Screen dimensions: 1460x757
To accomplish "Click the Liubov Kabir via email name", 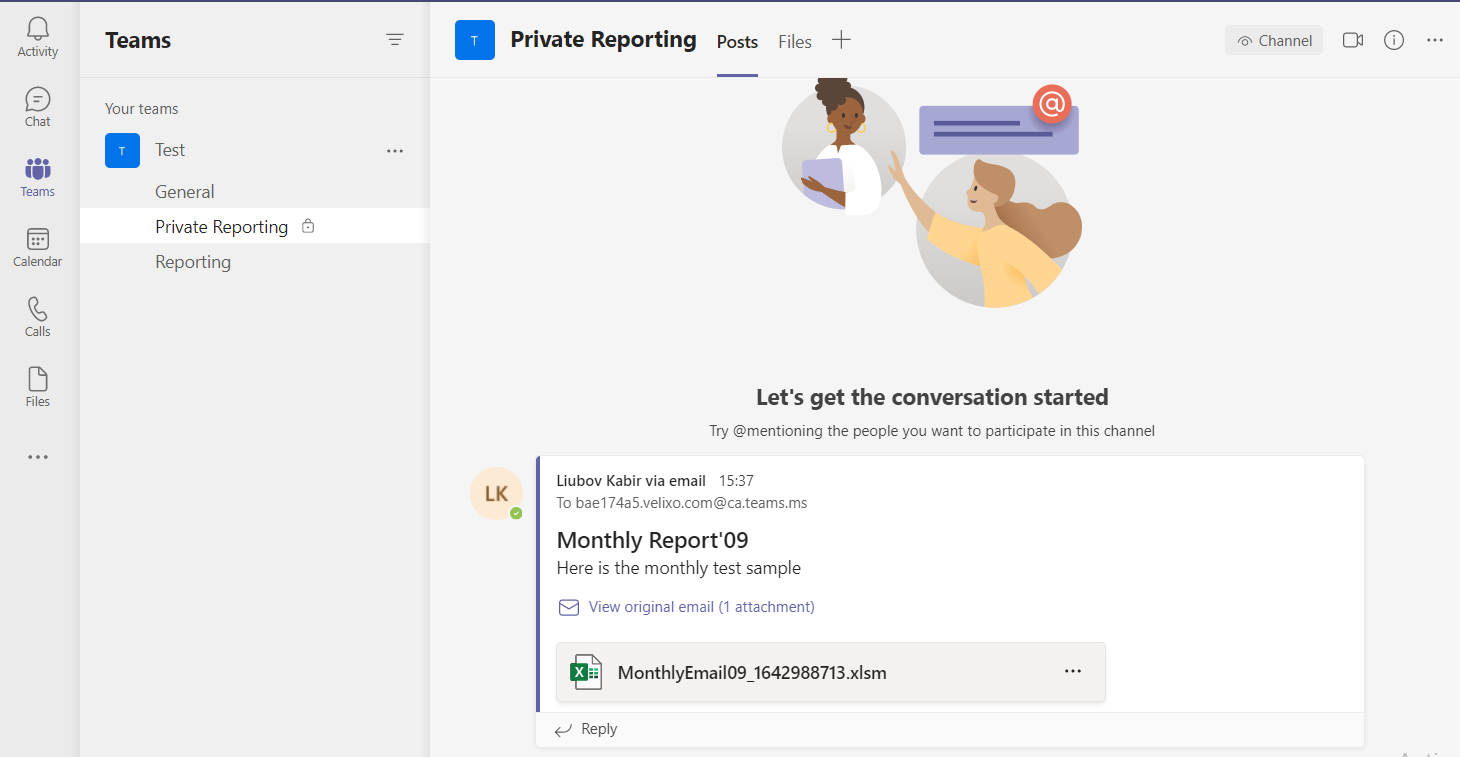I will click(x=631, y=481).
